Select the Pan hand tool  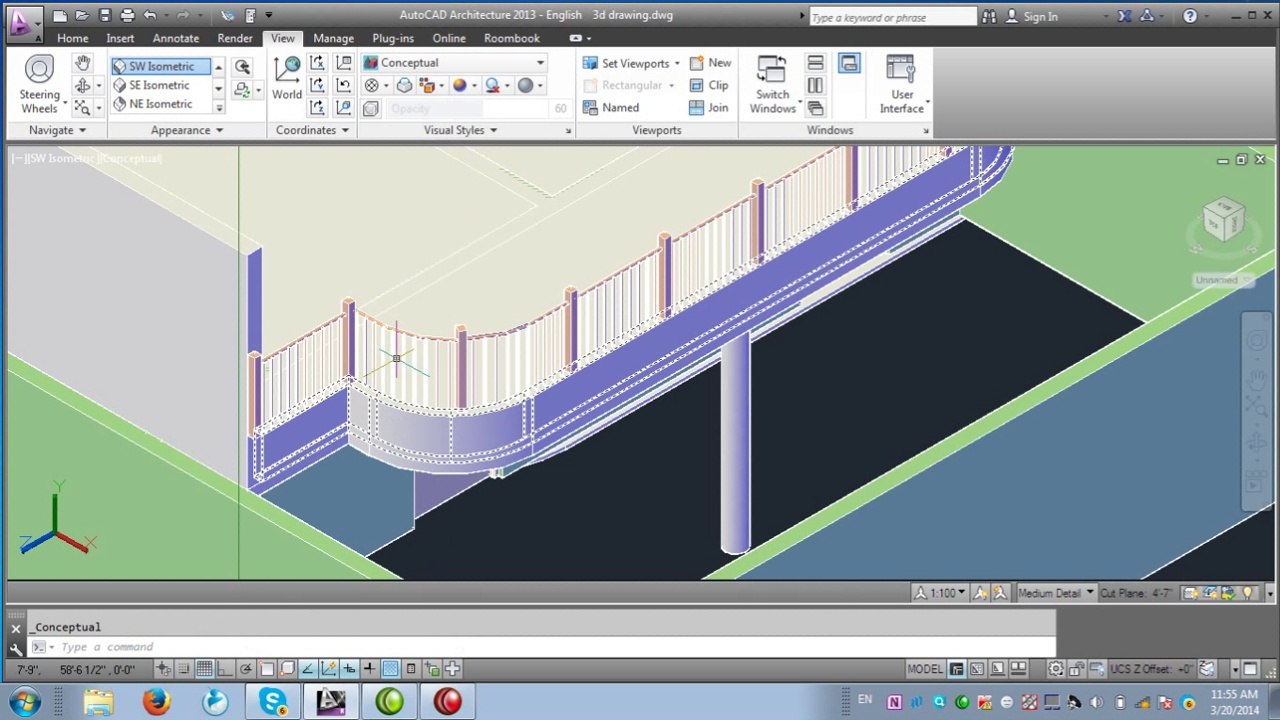83,63
